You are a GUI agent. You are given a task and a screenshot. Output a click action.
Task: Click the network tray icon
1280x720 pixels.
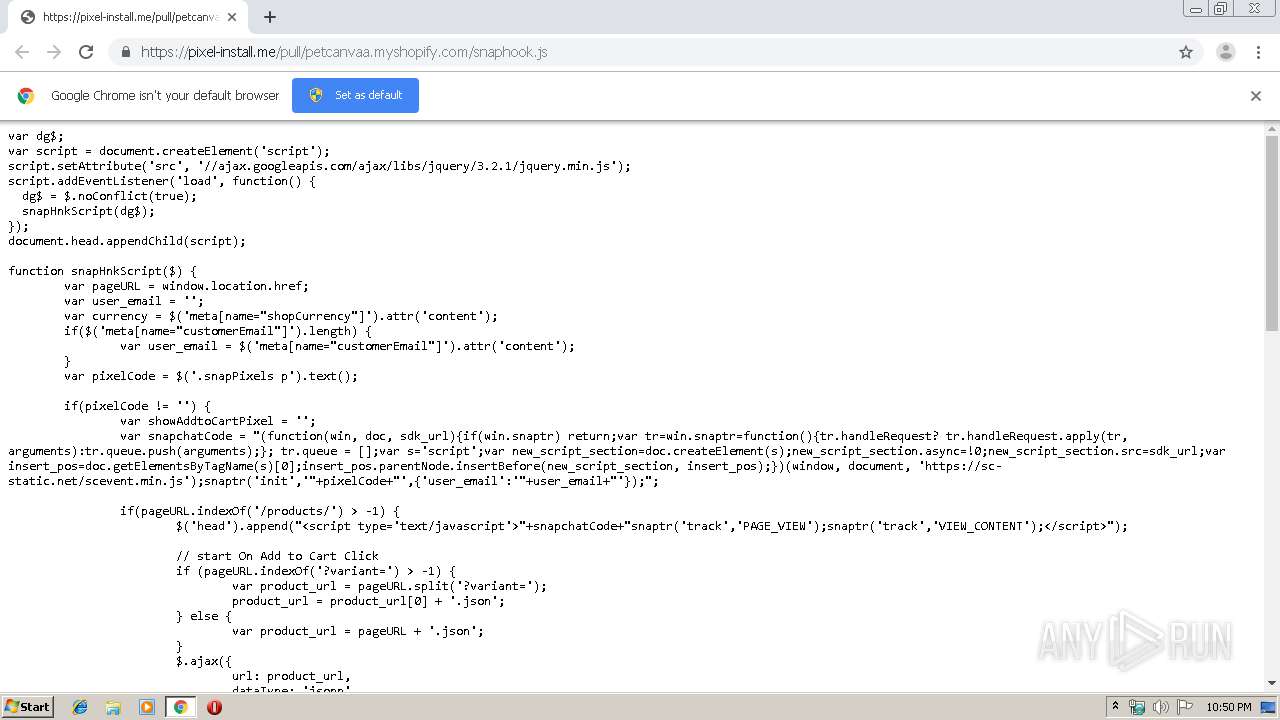click(x=1137, y=707)
